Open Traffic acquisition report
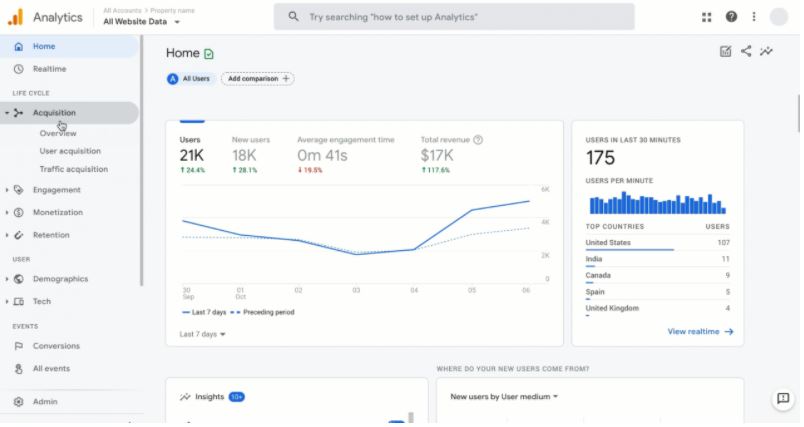This screenshot has height=427, width=804. point(73,169)
